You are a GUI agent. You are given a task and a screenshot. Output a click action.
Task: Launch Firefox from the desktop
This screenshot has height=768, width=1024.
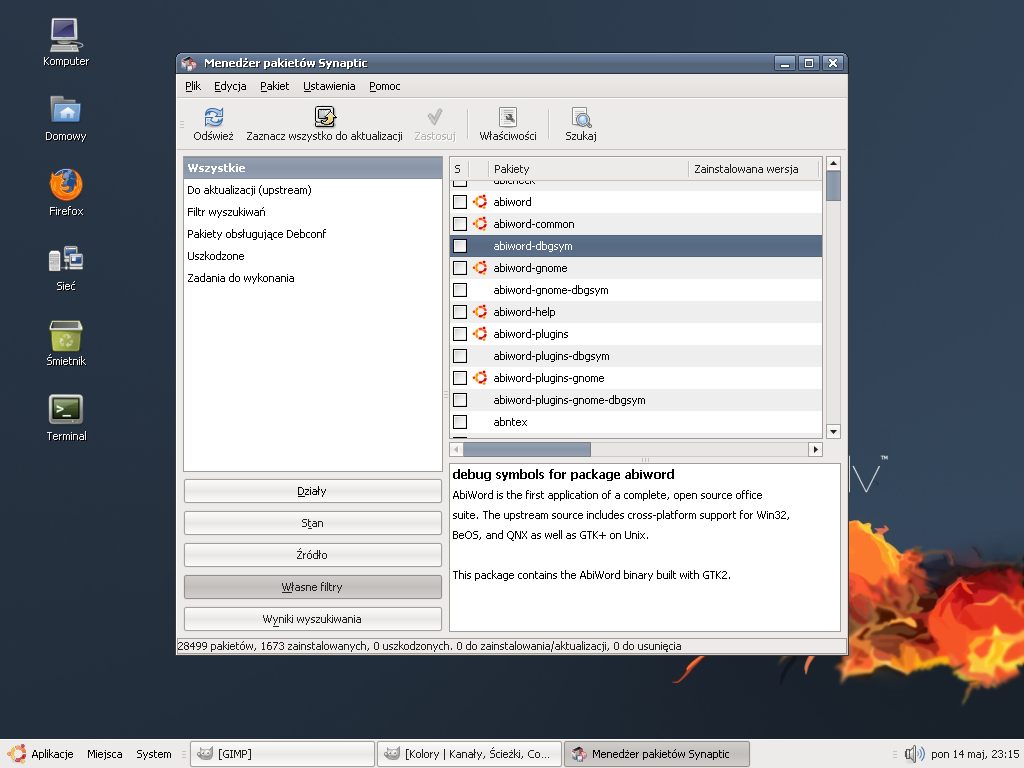point(65,184)
